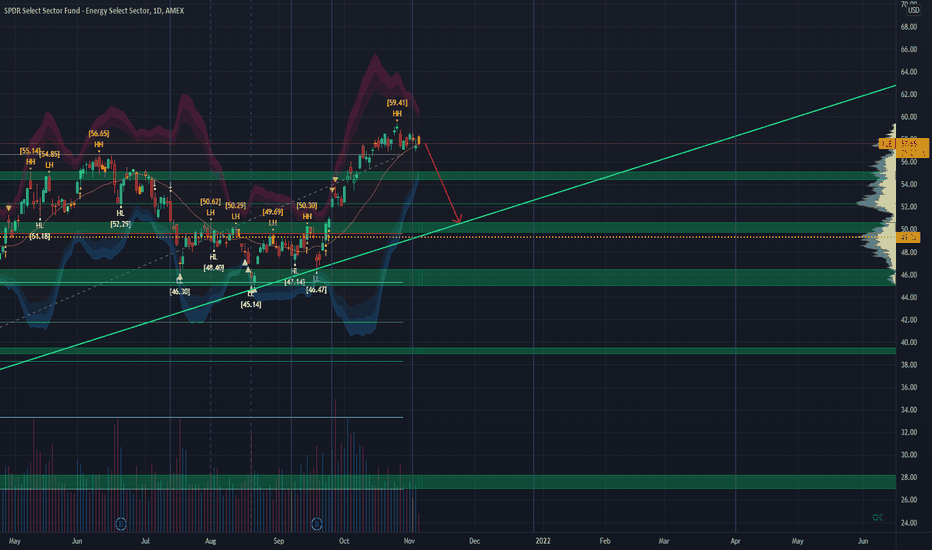Image resolution: width=932 pixels, height=550 pixels.
Task: Click the [48.40] low pivot label
Action: coord(213,268)
